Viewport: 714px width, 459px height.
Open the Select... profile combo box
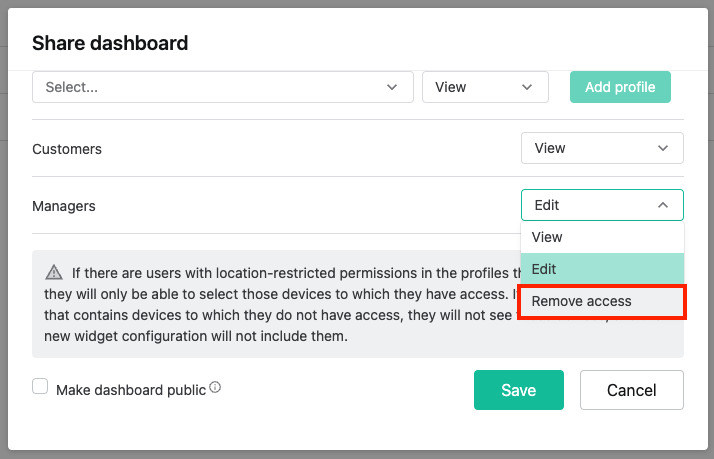(210, 87)
